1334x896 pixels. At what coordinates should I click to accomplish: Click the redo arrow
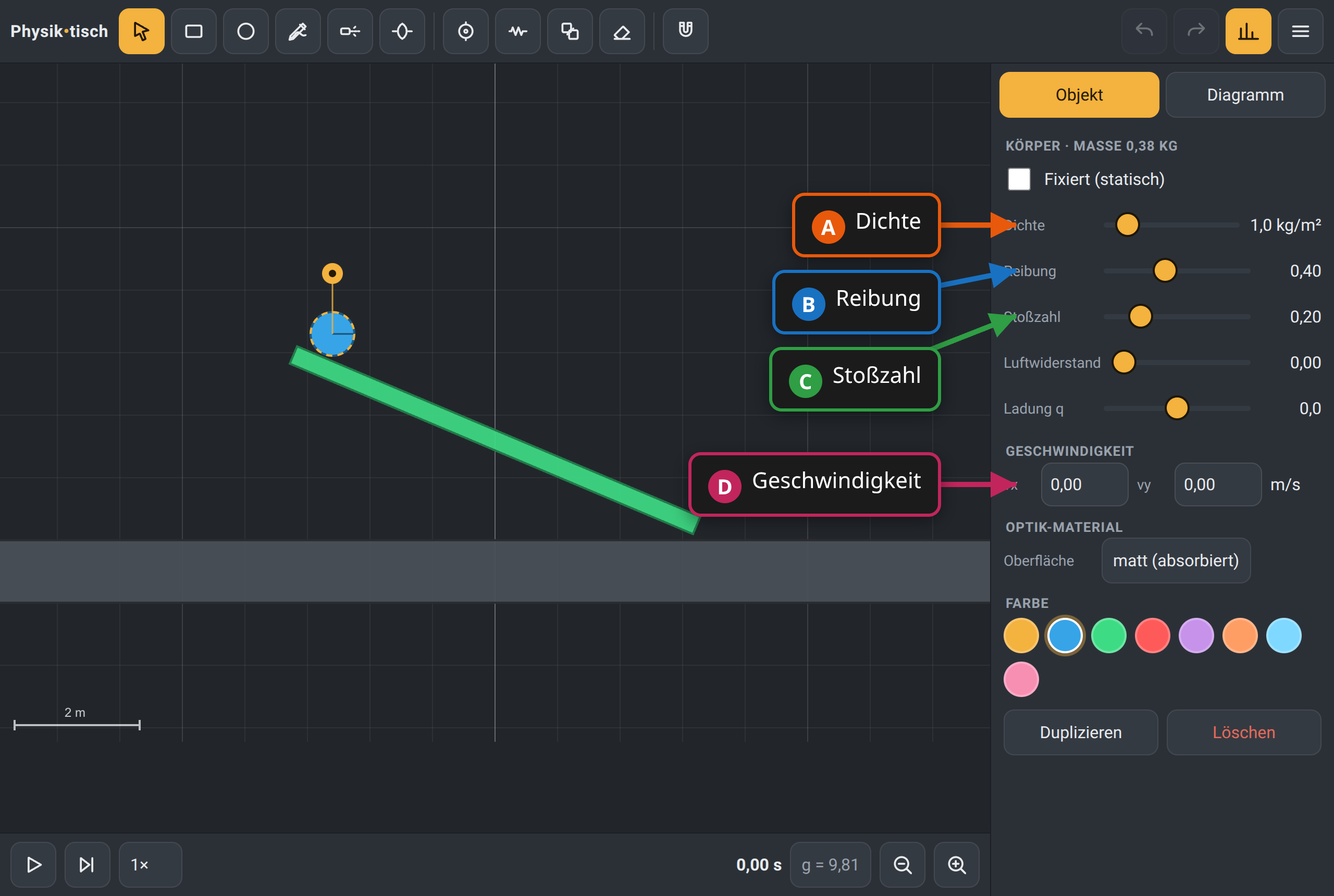point(1196,31)
